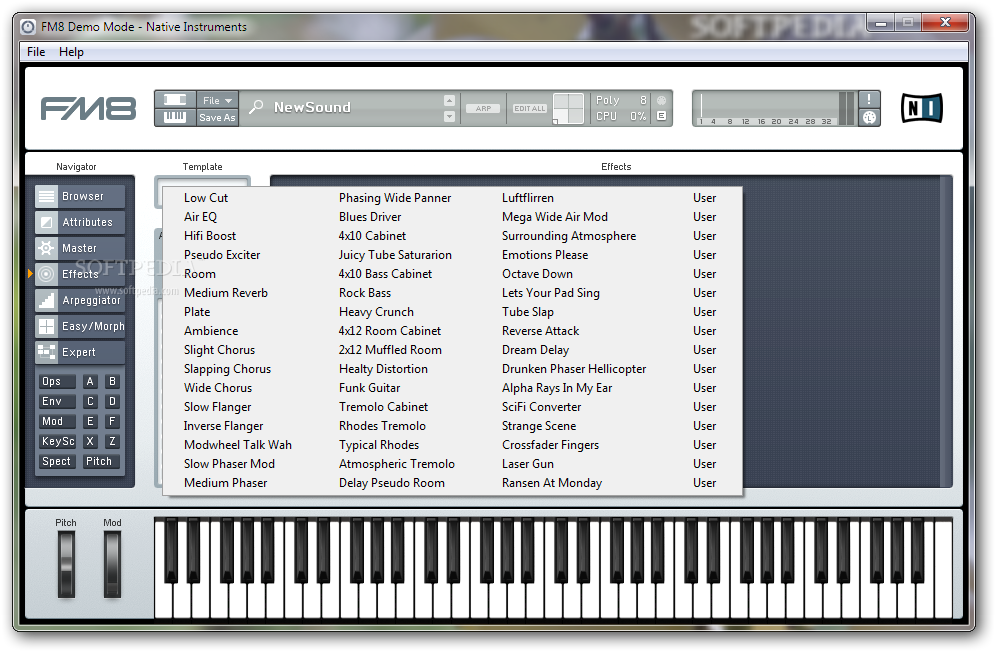Step to next sound with down arrow
This screenshot has width=996, height=652.
449,116
